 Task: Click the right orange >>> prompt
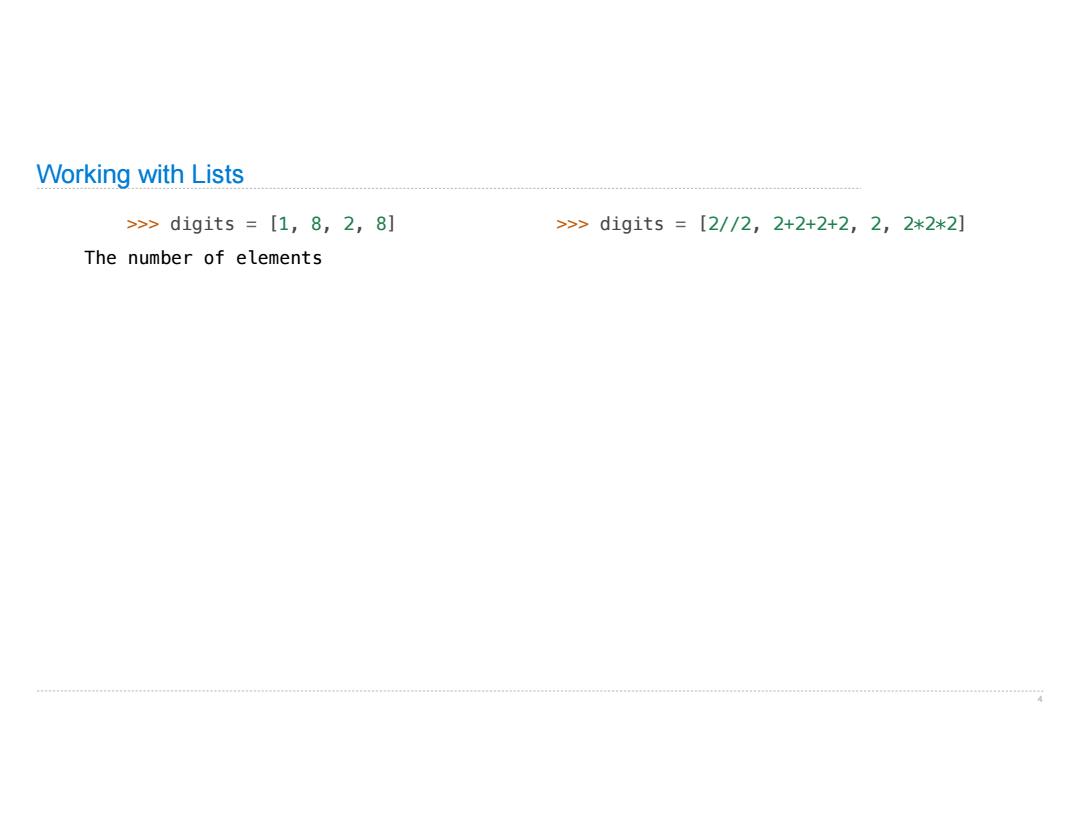click(x=572, y=225)
